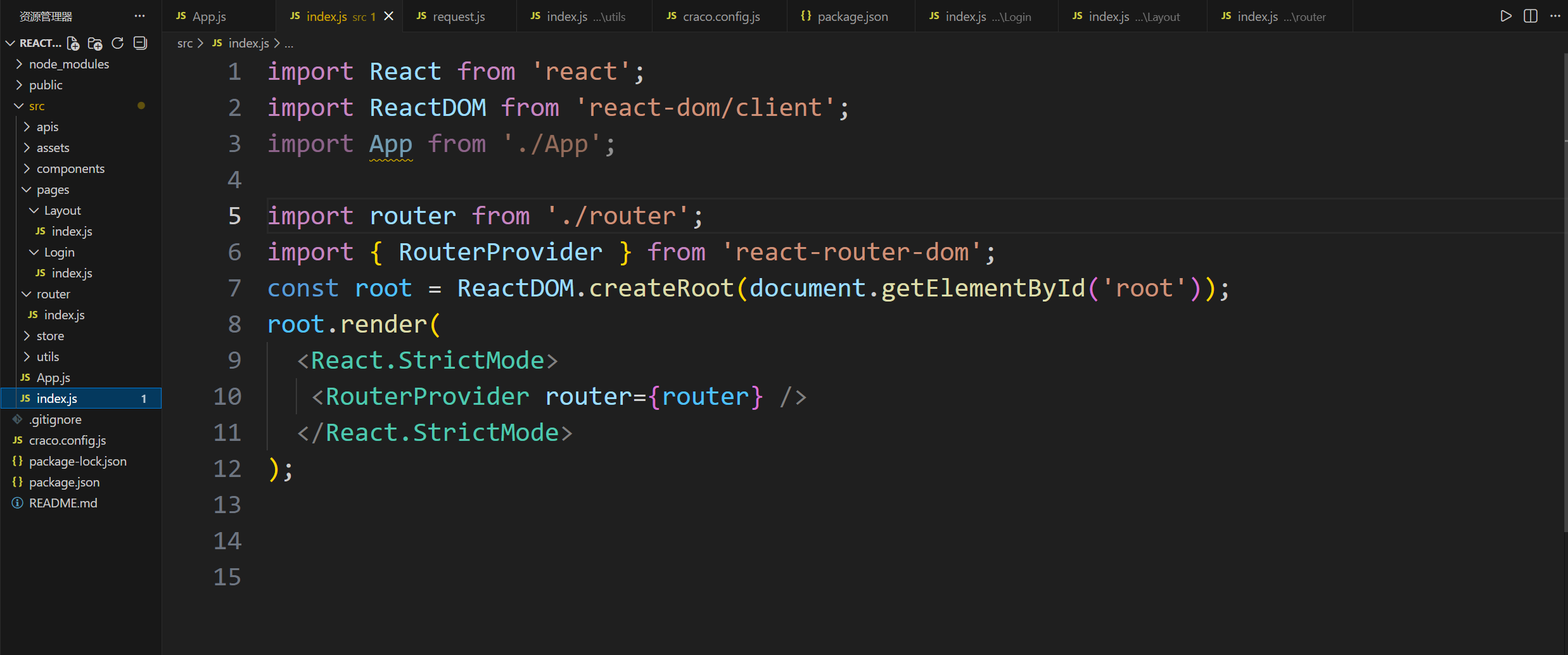
Task: Collapse the src folder
Action: point(37,106)
